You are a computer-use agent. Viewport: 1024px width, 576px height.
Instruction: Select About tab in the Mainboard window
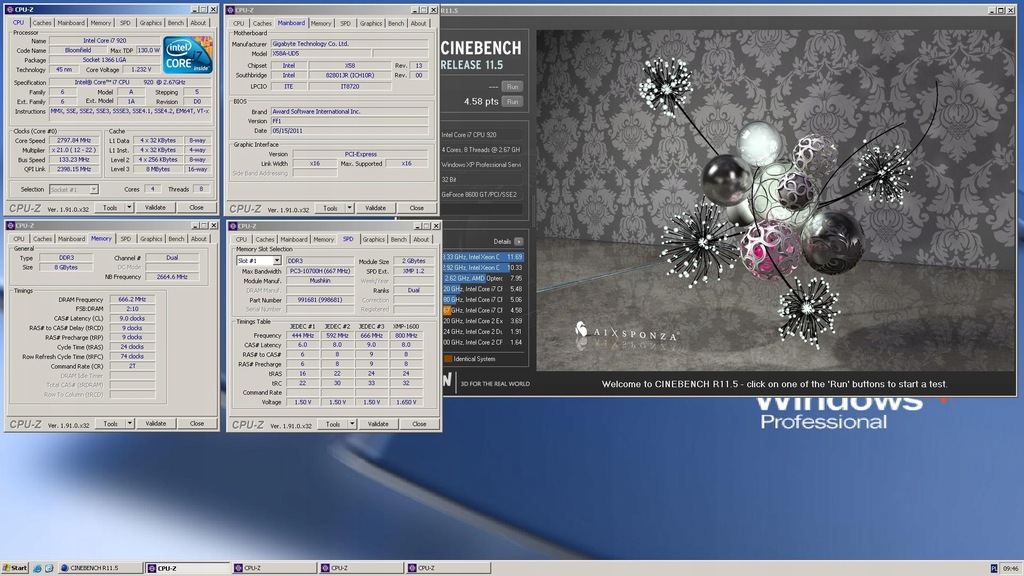click(x=419, y=24)
